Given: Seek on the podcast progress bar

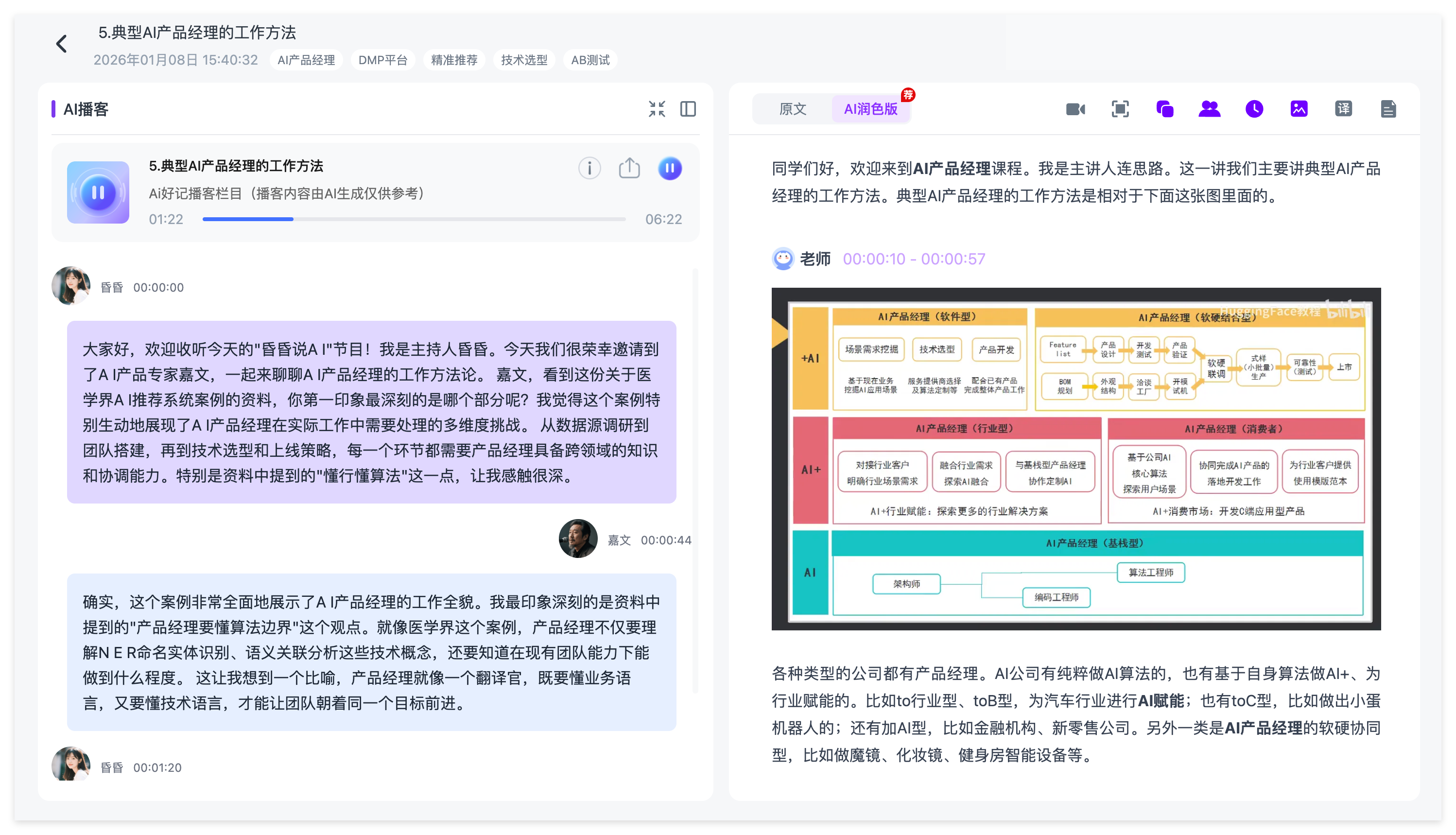Looking at the screenshot, I should click(414, 219).
